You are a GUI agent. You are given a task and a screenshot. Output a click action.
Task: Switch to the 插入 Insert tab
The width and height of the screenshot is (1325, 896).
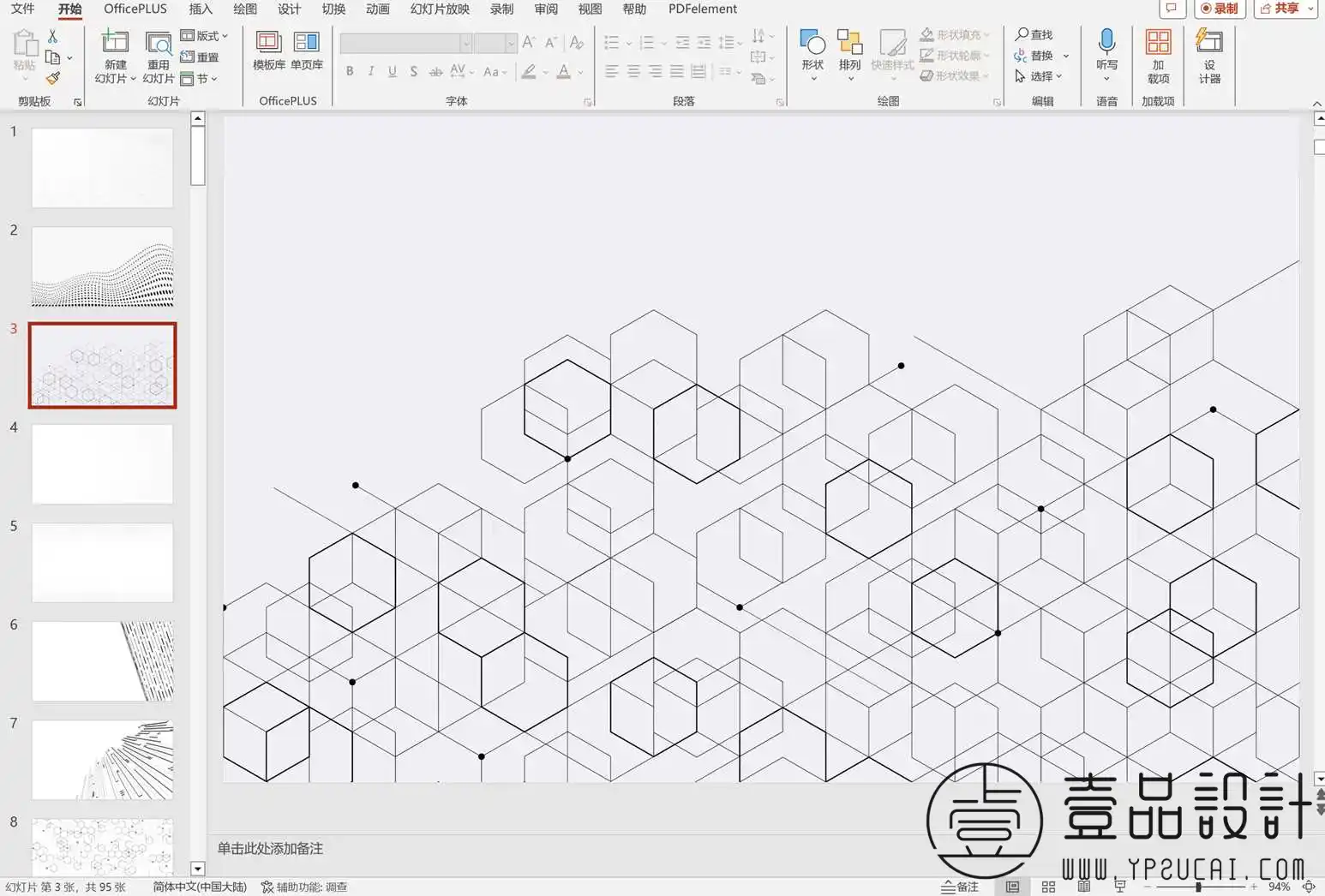tap(201, 9)
